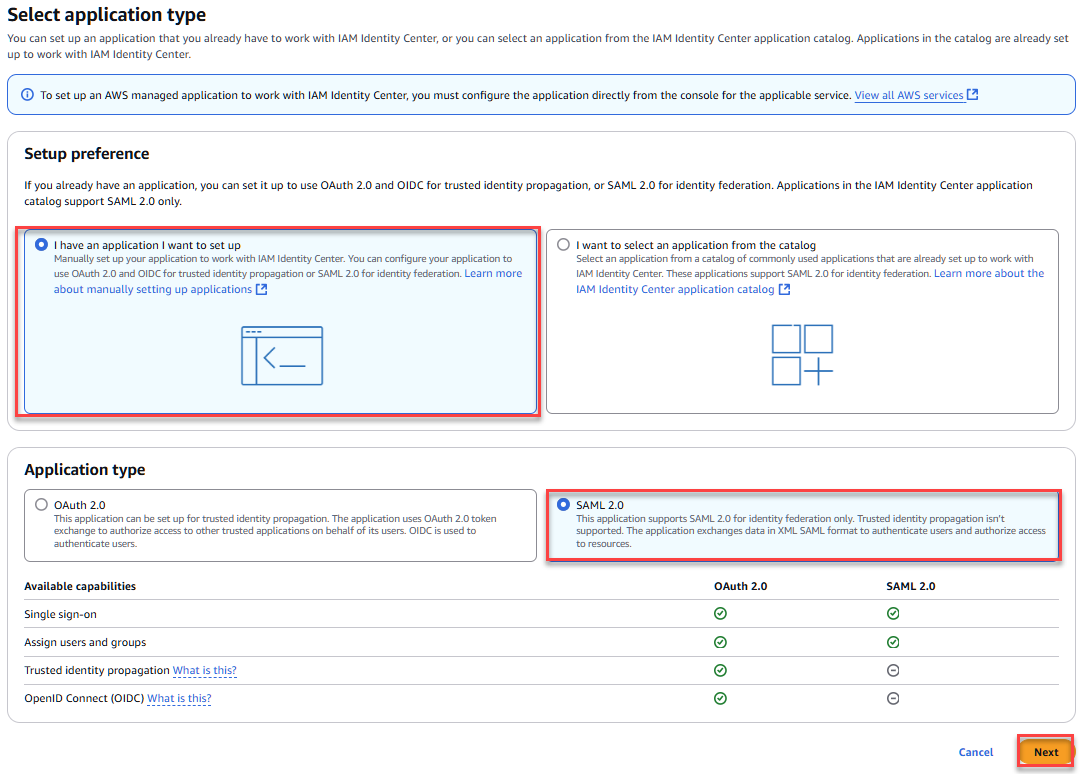The width and height of the screenshot is (1082, 774).
Task: Click the Cancel link
Action: 976,752
